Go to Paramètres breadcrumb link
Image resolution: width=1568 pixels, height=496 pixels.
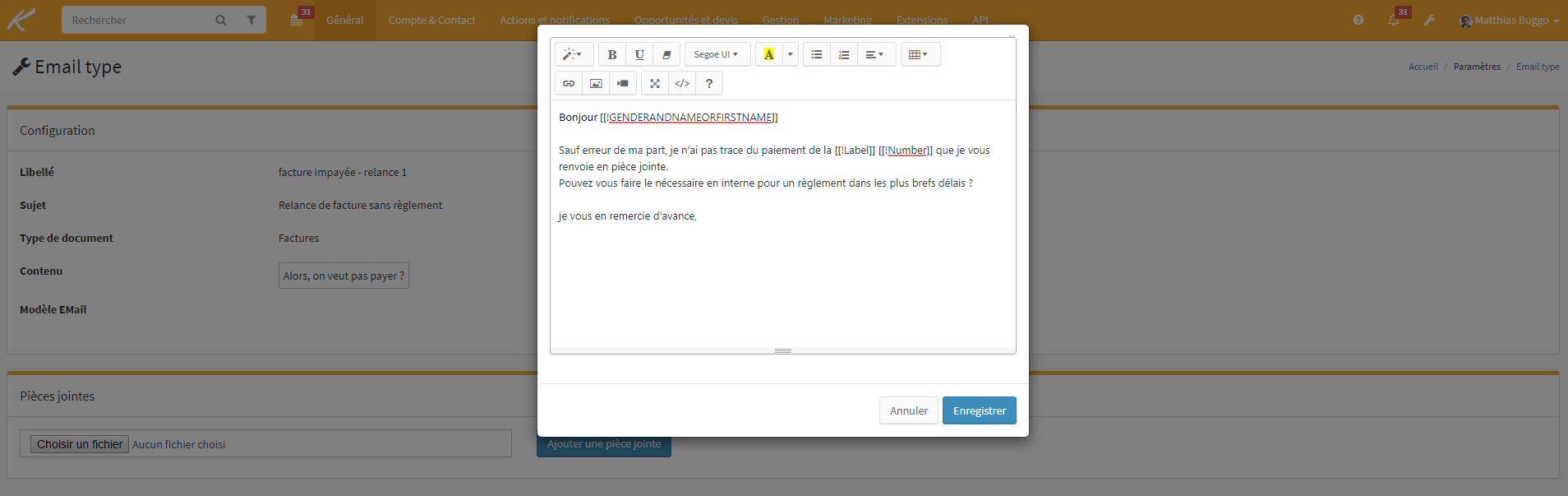(x=1477, y=67)
